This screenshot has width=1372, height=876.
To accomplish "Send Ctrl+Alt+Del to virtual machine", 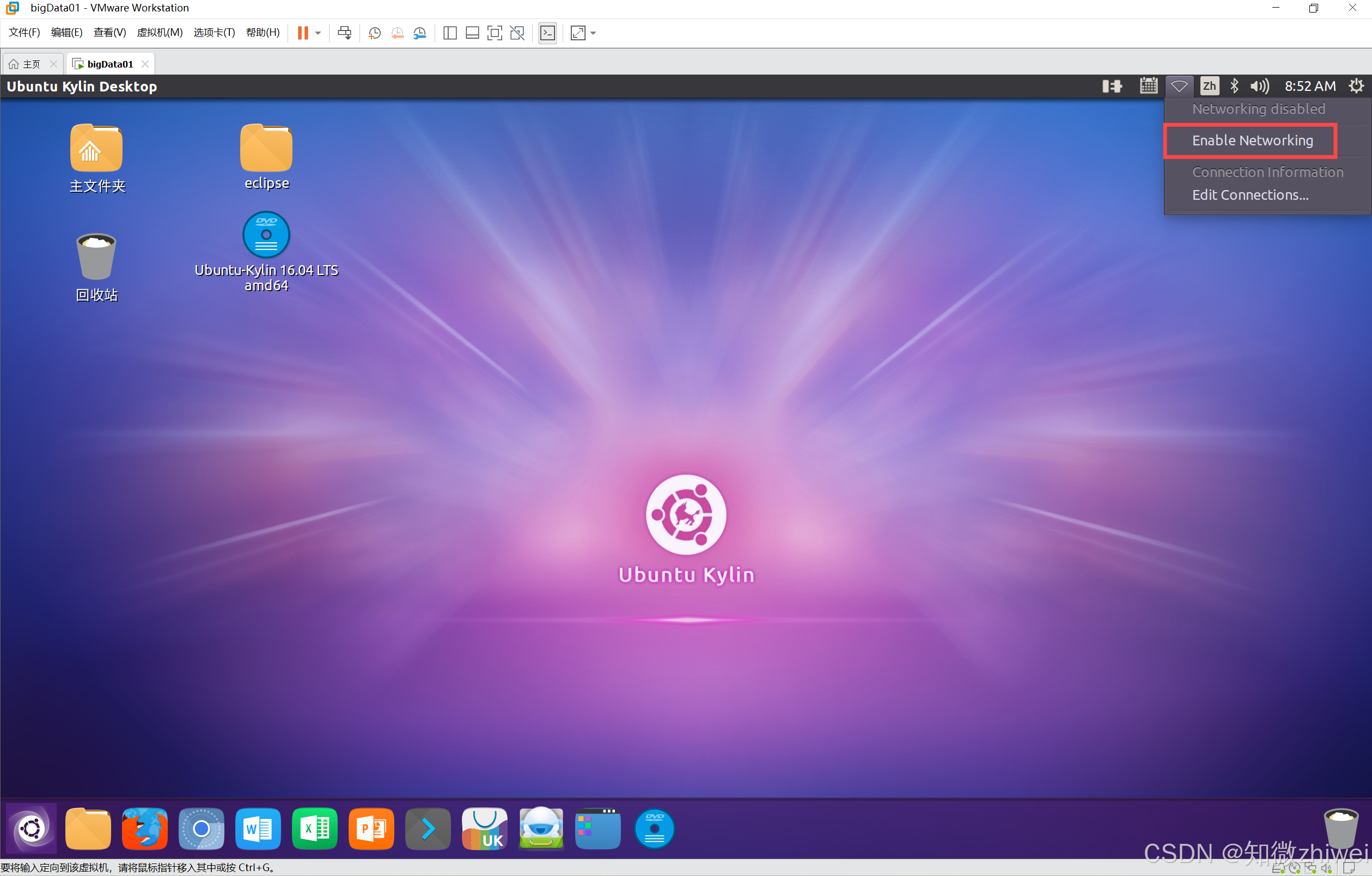I will click(344, 33).
